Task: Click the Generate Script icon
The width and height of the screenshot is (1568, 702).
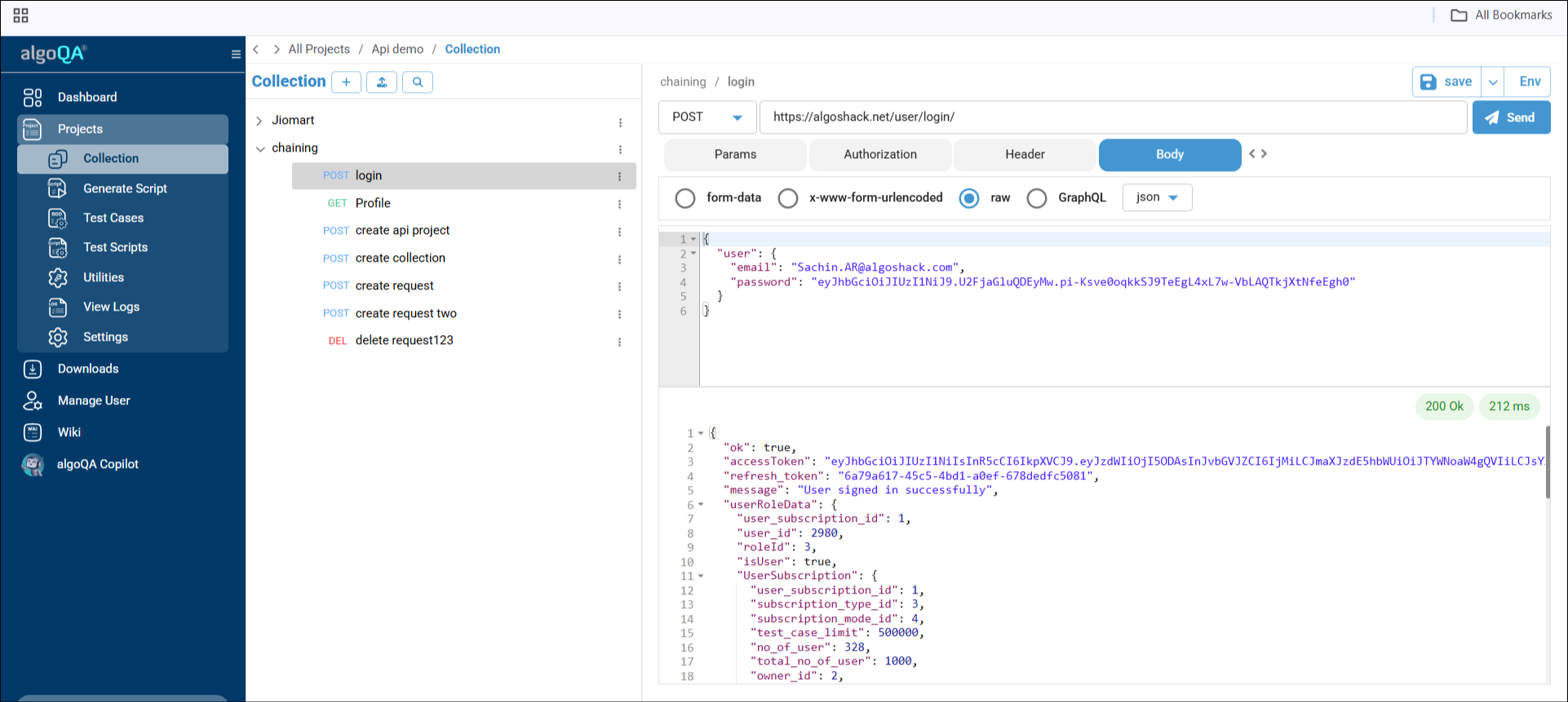Action: (x=58, y=188)
